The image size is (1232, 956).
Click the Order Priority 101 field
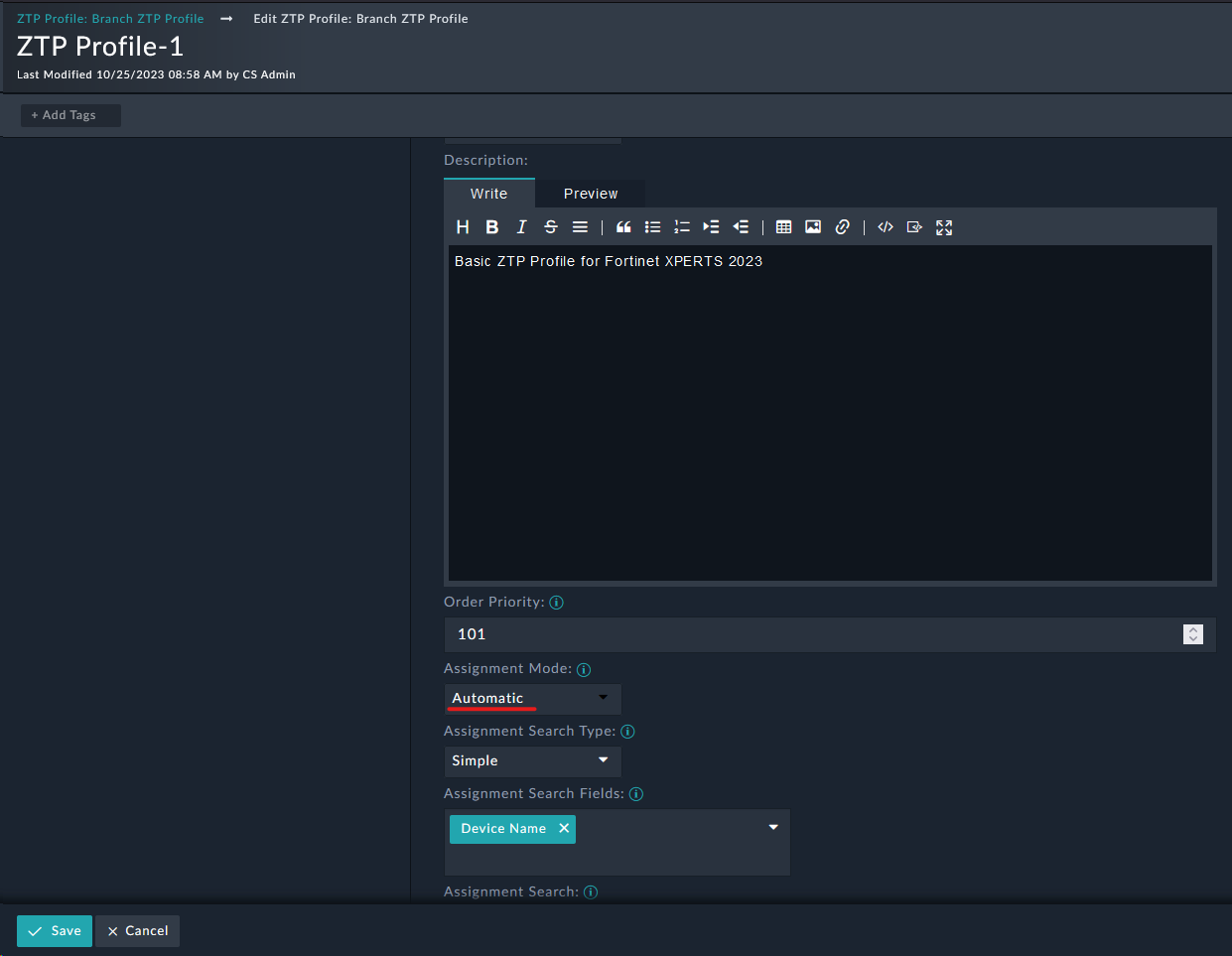[x=830, y=634]
